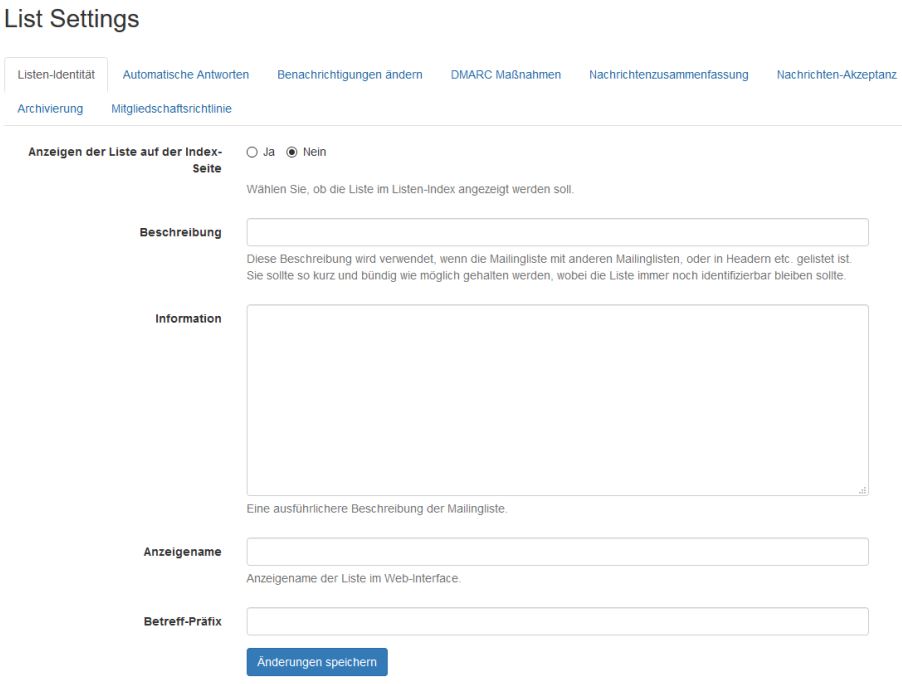Image resolution: width=902 pixels, height=684 pixels.
Task: Click the bold Betreff-Präfix field label
Action: (x=181, y=622)
